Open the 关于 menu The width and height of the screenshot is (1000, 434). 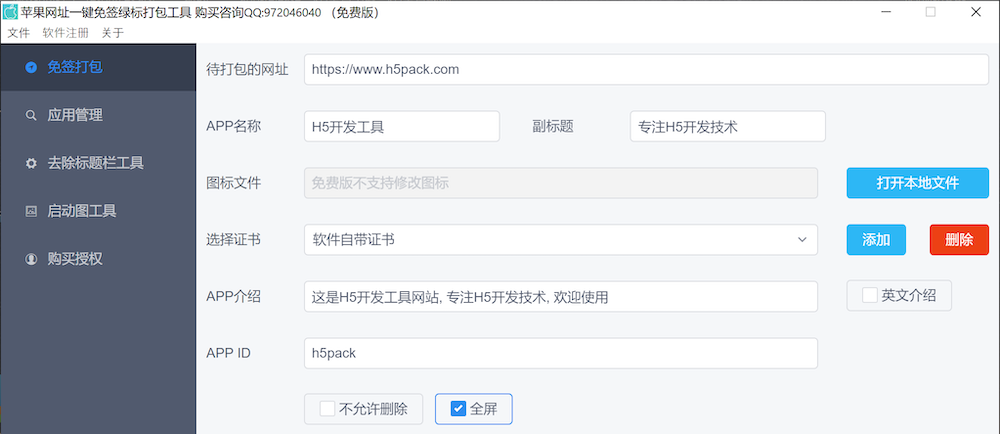coord(112,33)
